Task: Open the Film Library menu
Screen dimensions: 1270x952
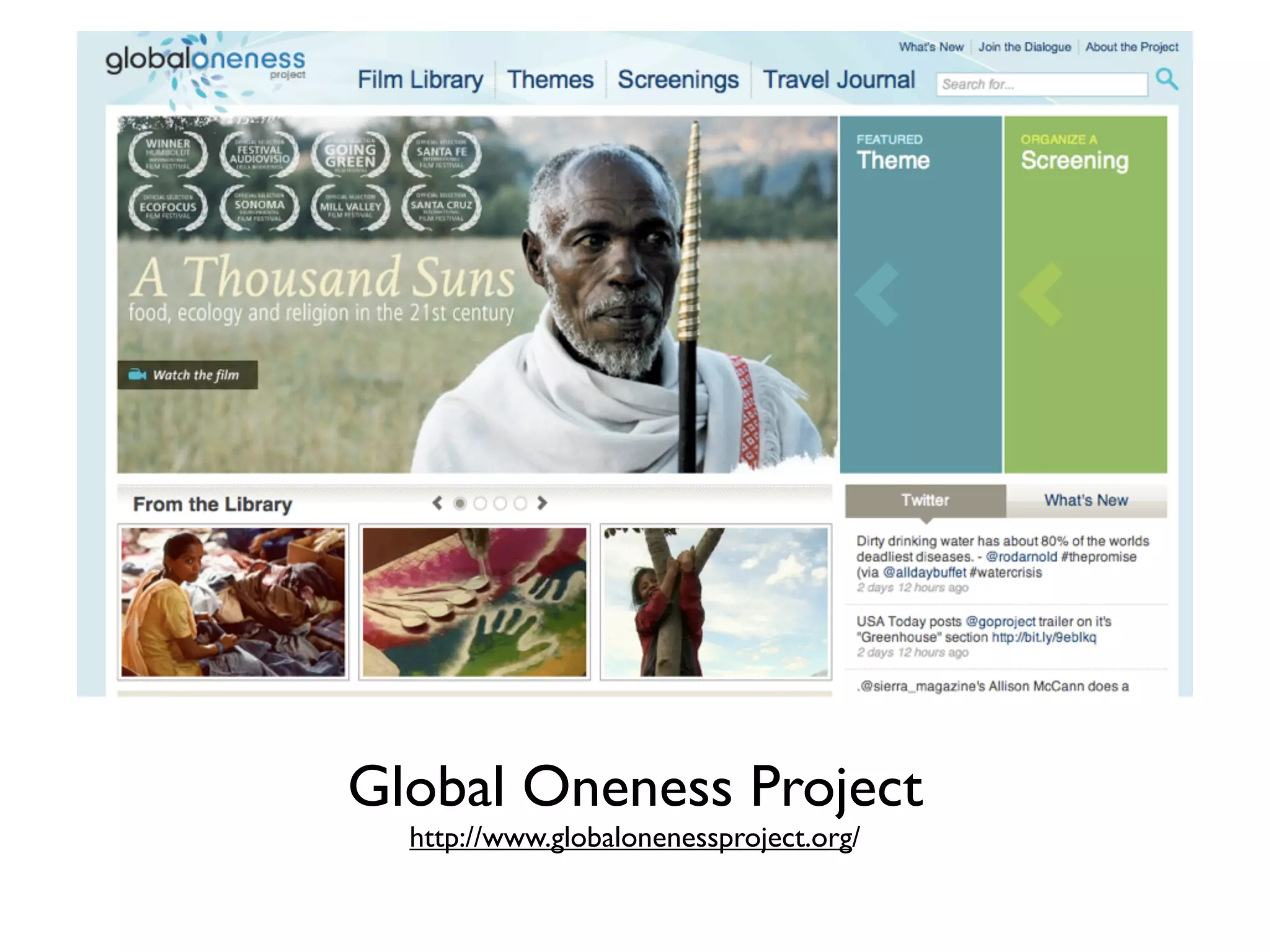Action: click(x=420, y=80)
